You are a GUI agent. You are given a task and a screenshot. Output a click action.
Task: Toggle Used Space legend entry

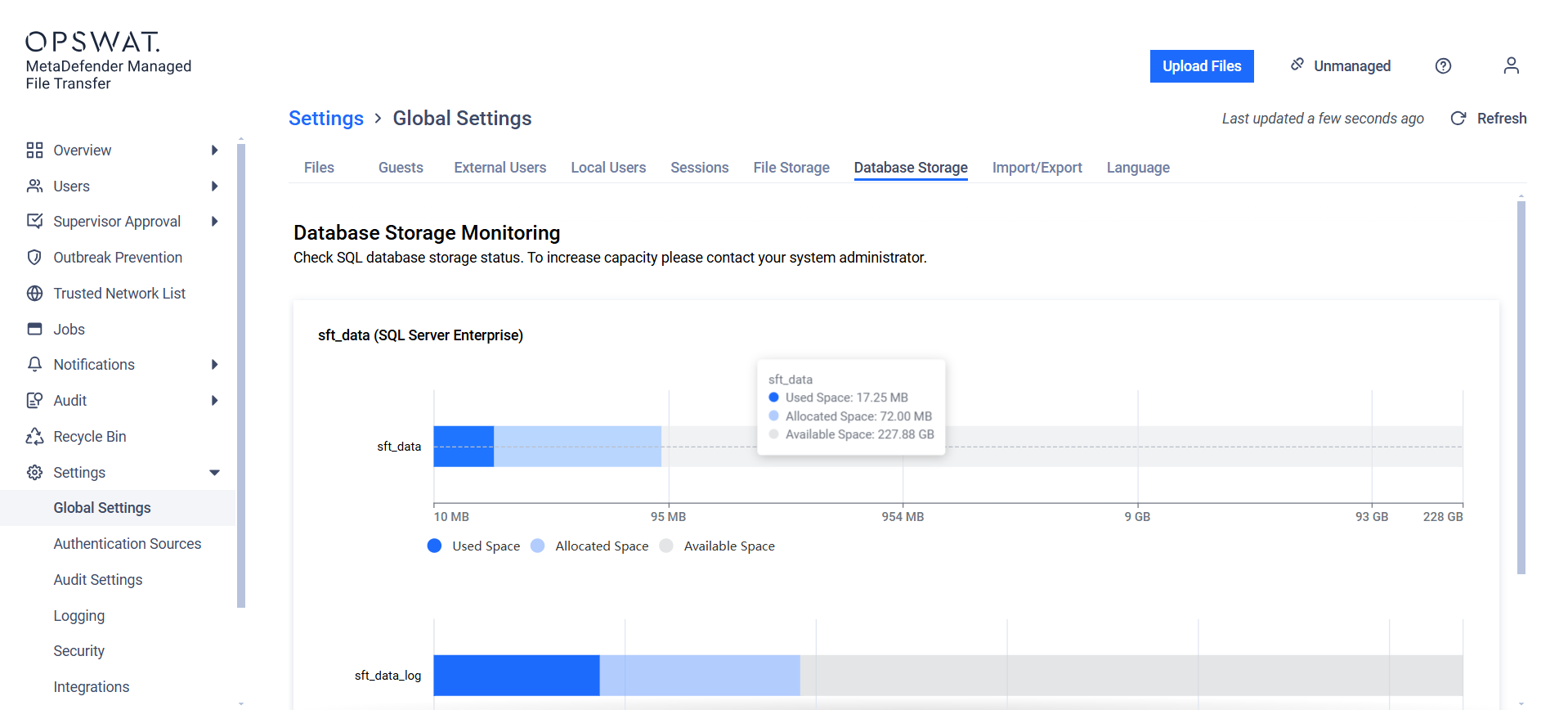pyautogui.click(x=474, y=546)
